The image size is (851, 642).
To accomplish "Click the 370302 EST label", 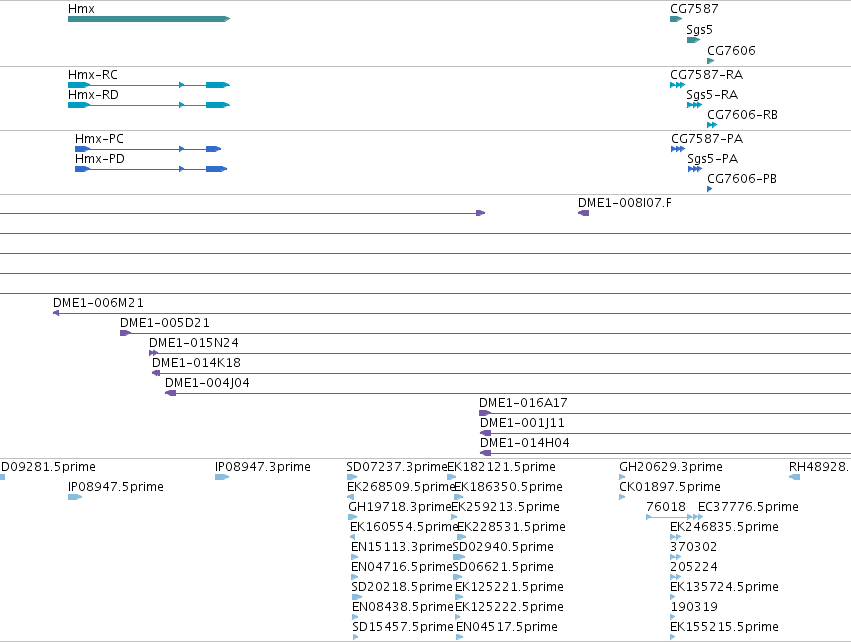I will (694, 546).
